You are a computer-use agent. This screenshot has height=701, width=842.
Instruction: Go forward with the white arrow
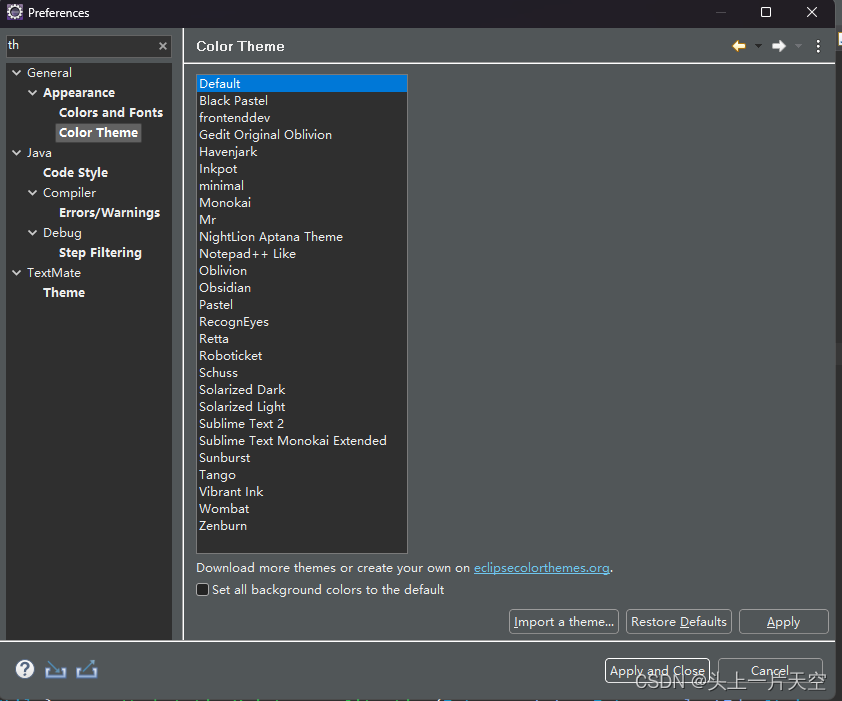[779, 46]
